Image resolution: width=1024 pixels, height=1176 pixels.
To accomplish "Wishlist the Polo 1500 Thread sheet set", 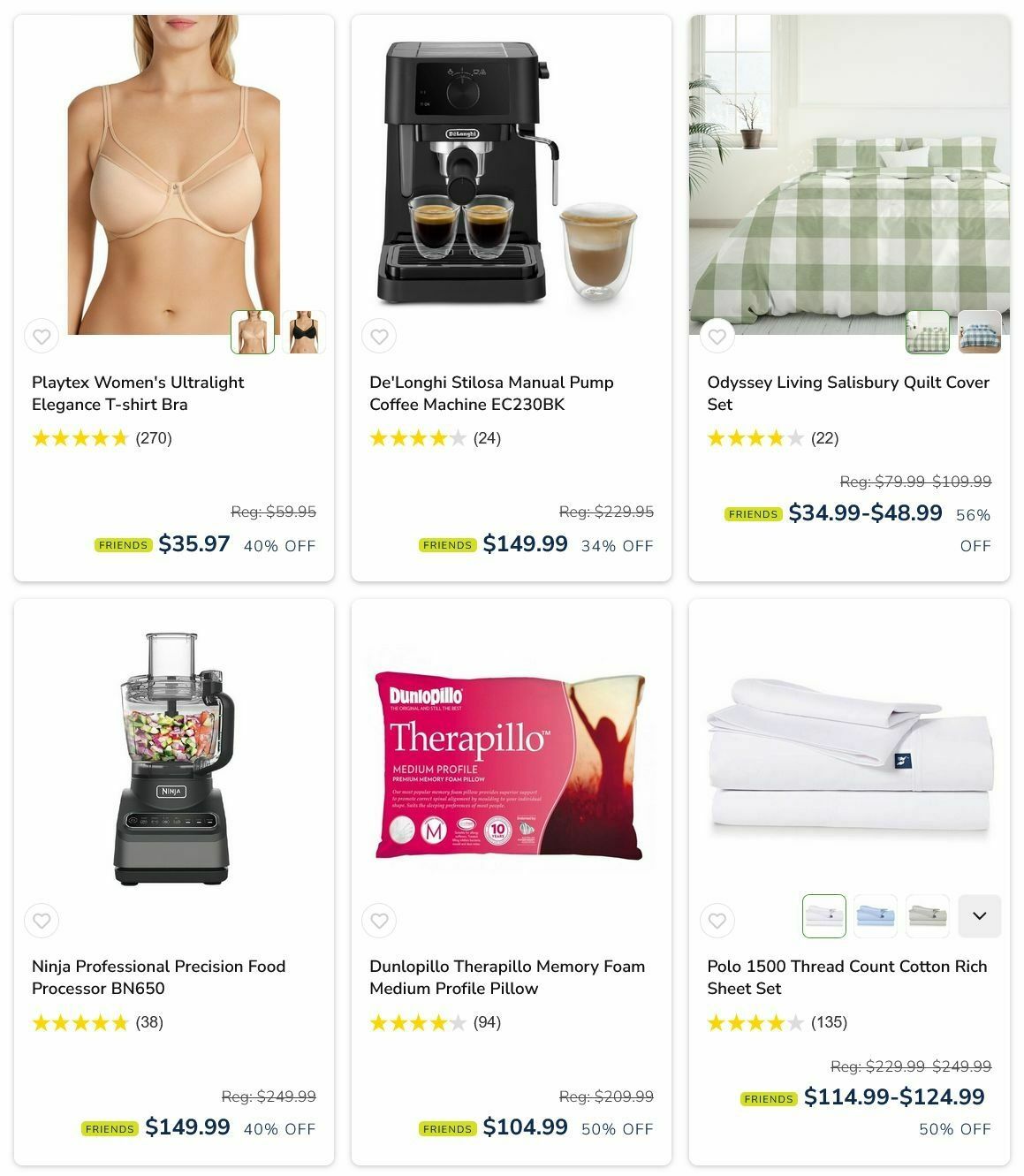I will [x=717, y=921].
